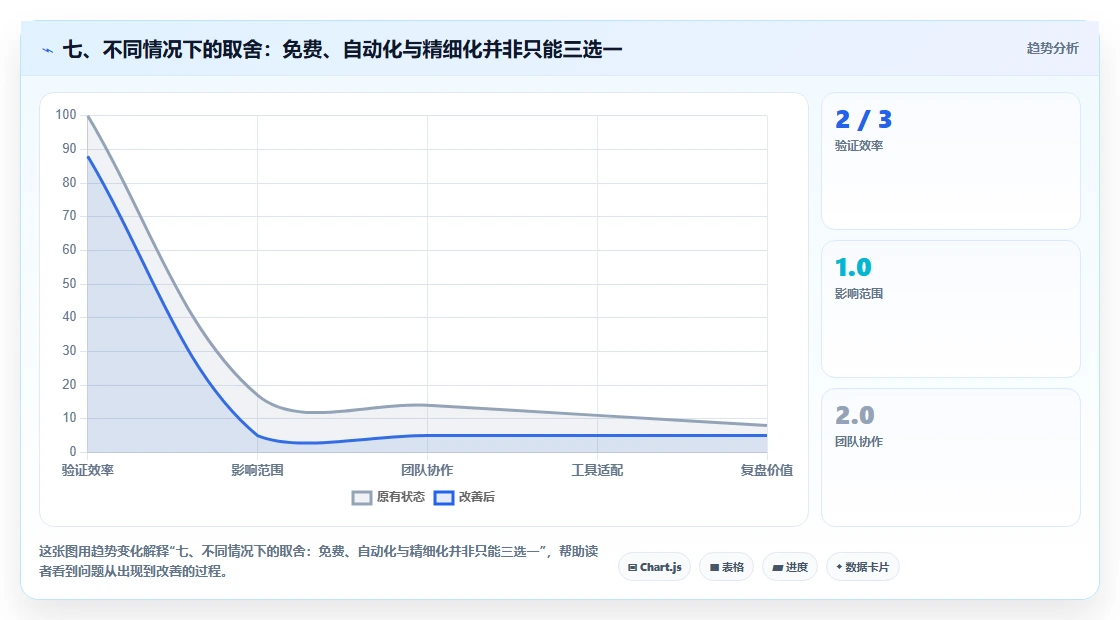
Task: Click the 数据卡片 tag diamond icon
Action: (839, 567)
